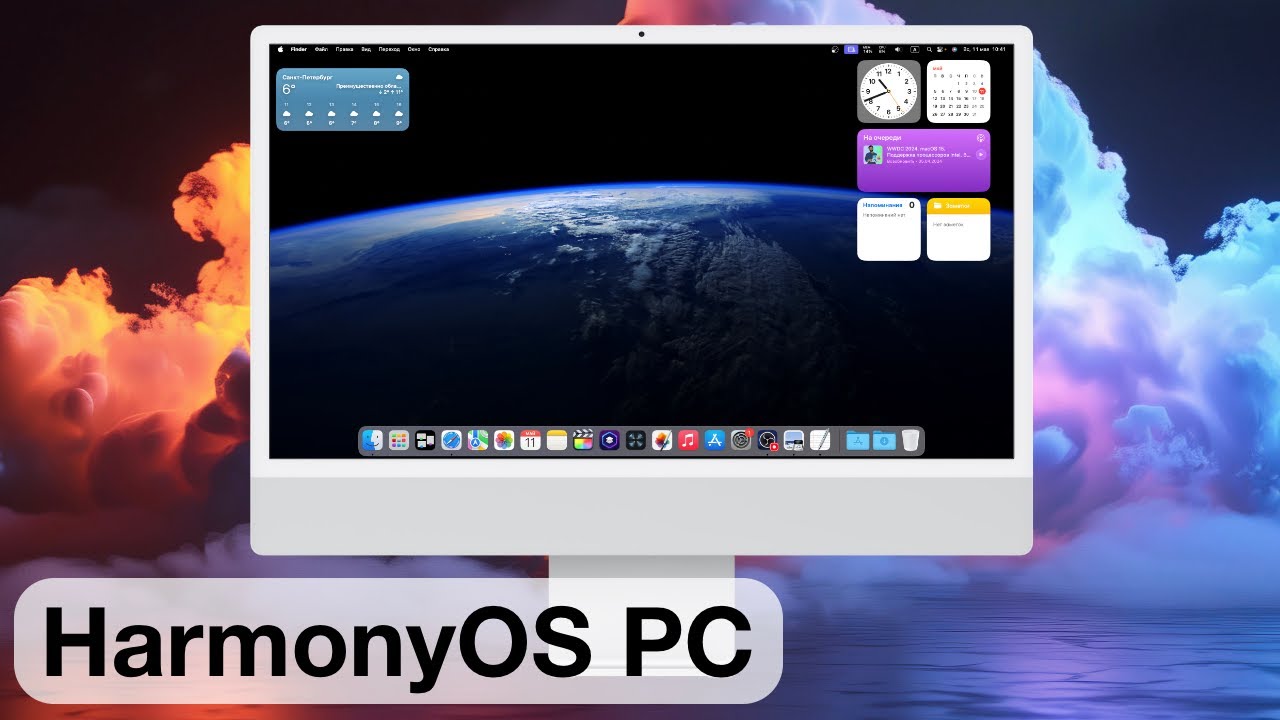Image resolution: width=1280 pixels, height=720 pixels.
Task: Launch Music app from the dock
Action: tap(688, 440)
